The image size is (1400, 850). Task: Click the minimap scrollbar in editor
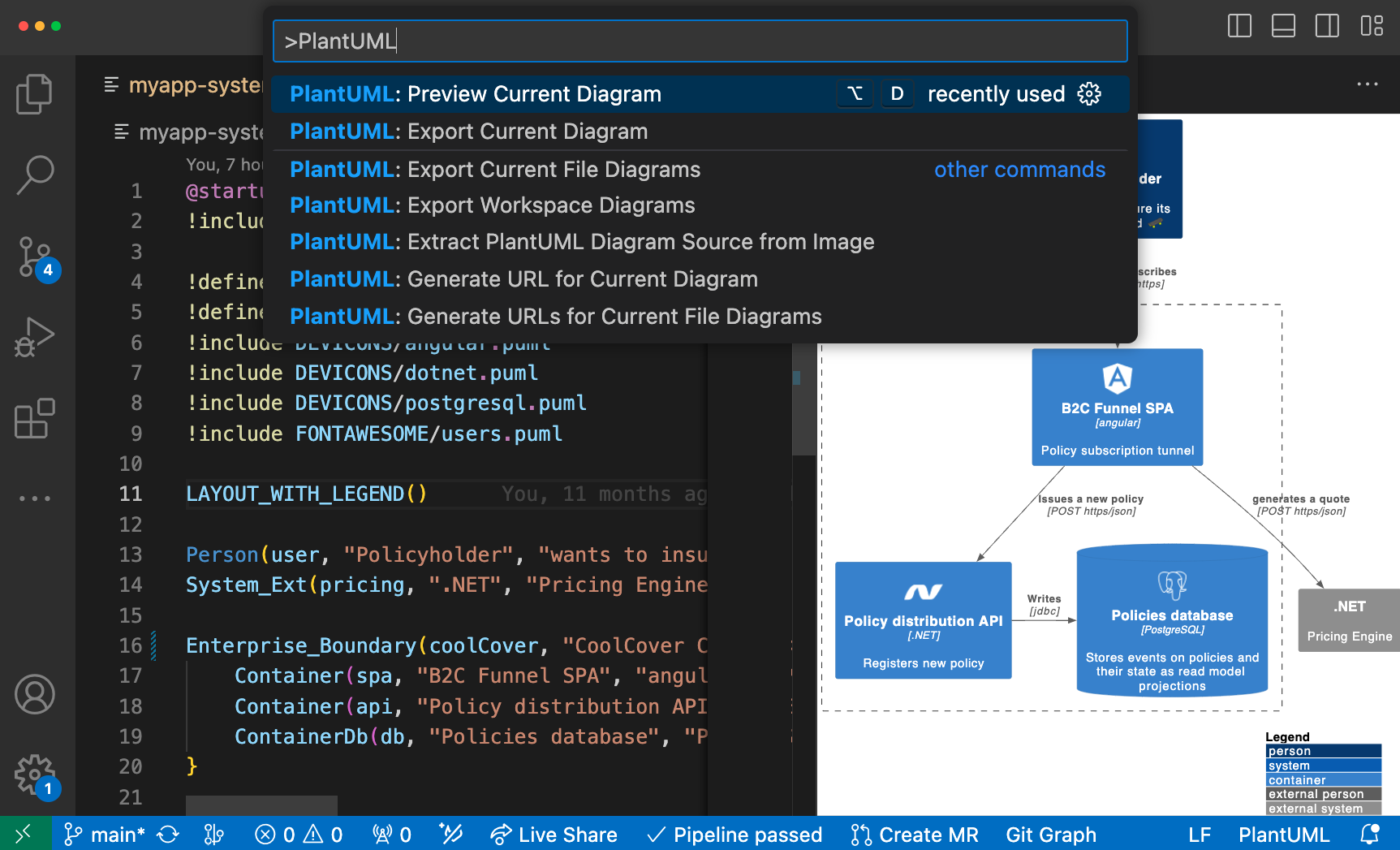(x=803, y=399)
